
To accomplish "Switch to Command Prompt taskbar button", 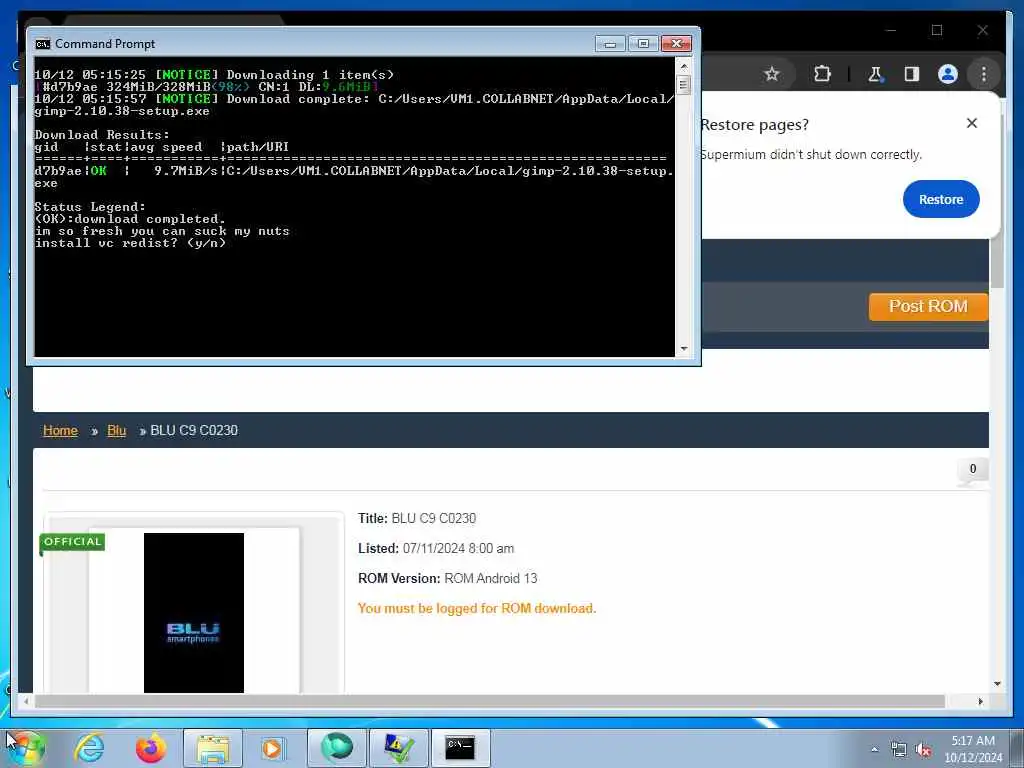I will 460,748.
